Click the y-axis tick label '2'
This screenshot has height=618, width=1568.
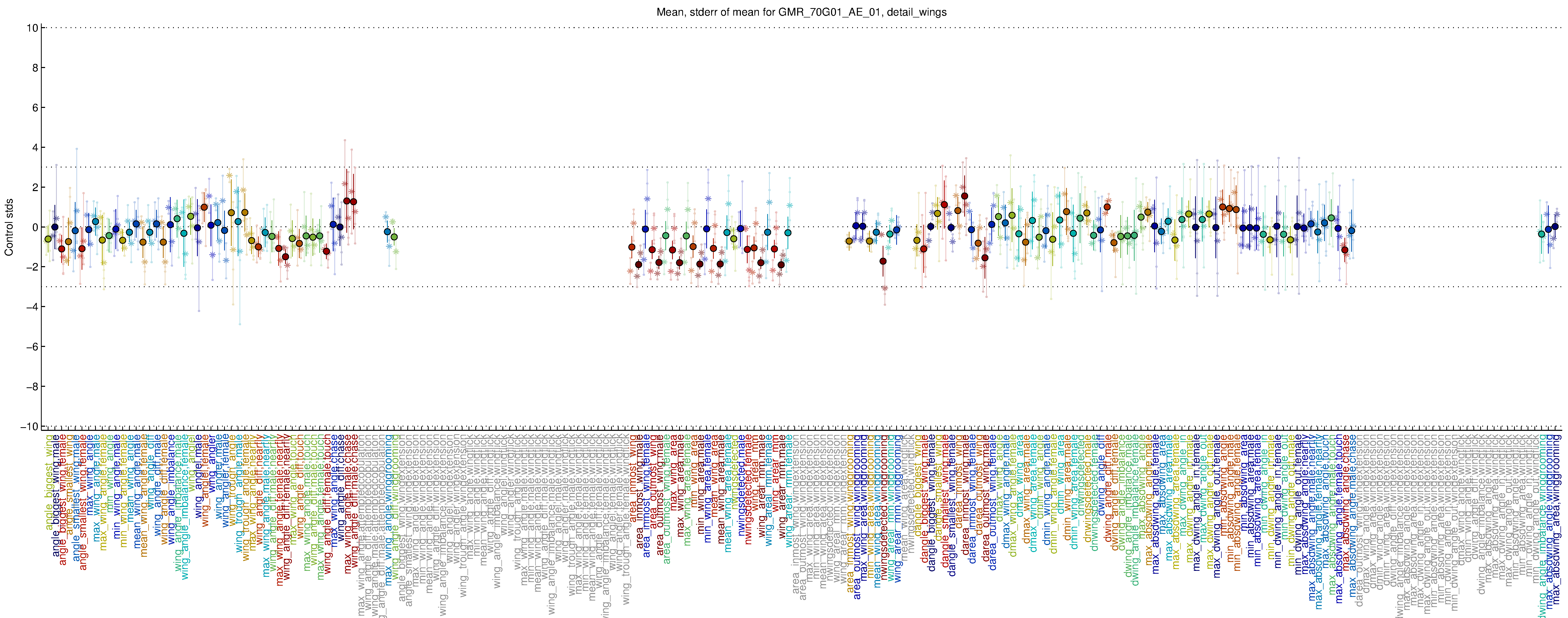(36, 187)
